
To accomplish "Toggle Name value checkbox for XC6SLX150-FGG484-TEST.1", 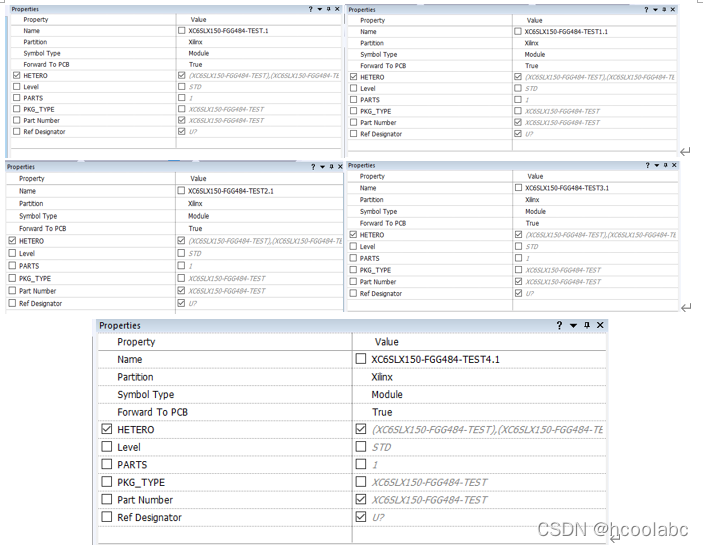I will [x=181, y=30].
